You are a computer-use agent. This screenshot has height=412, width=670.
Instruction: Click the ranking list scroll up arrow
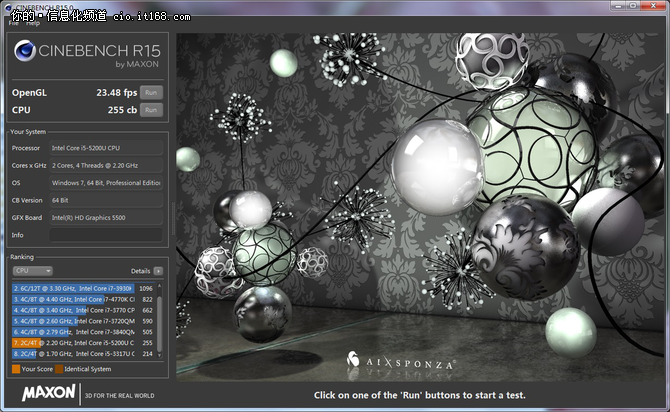[x=159, y=285]
